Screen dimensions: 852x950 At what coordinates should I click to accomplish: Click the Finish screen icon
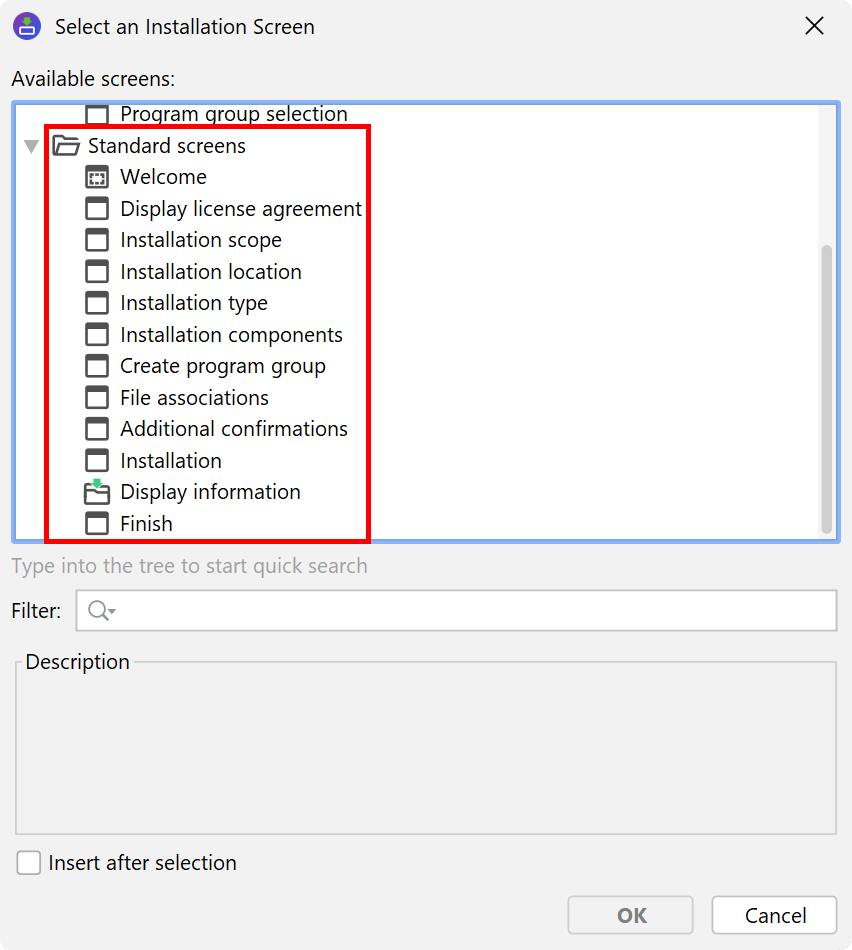(97, 524)
